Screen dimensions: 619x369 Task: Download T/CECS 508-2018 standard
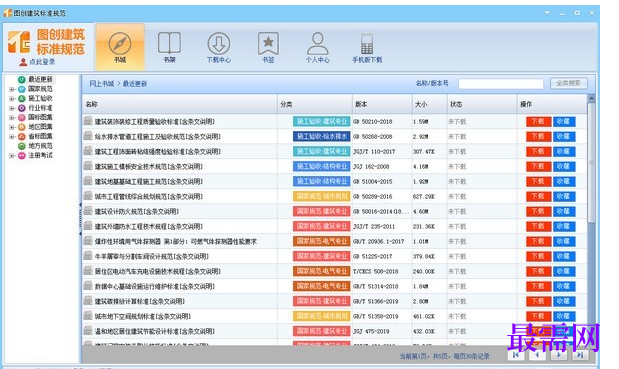tap(538, 272)
